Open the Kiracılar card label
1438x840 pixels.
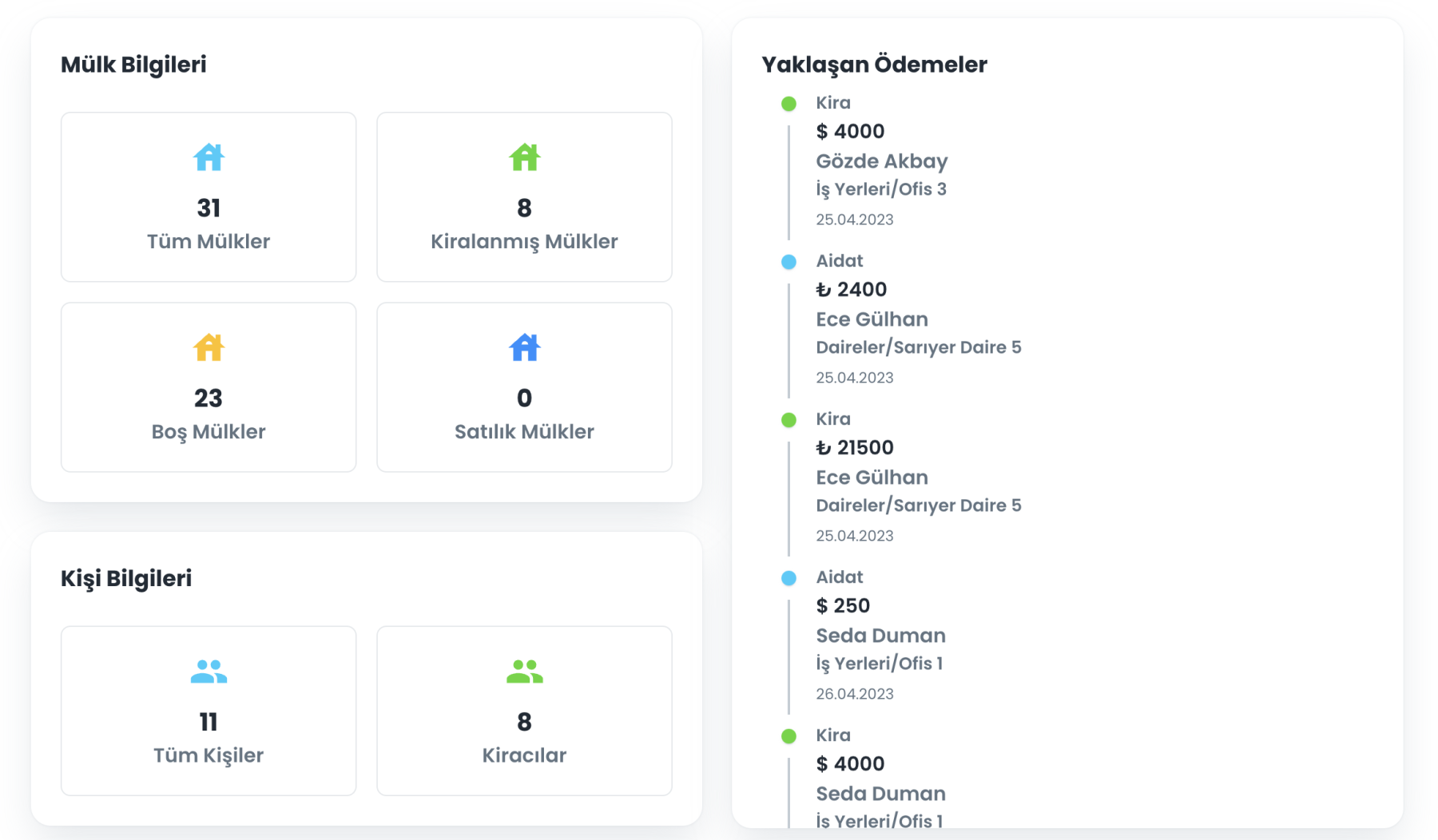(x=524, y=755)
